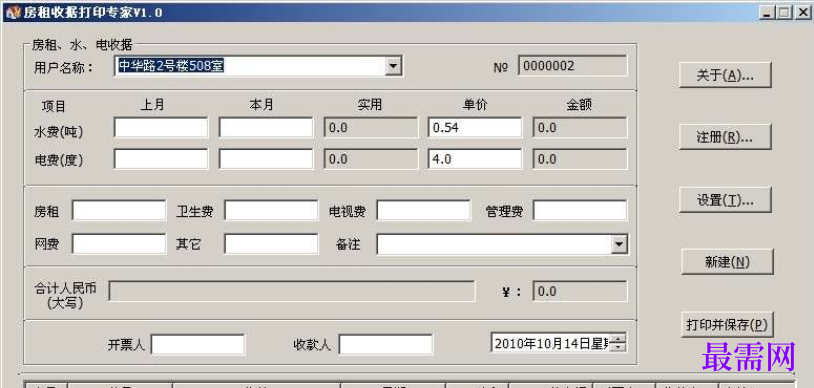
Task: Click 水费 单价 field showing 0.54
Action: coord(475,127)
